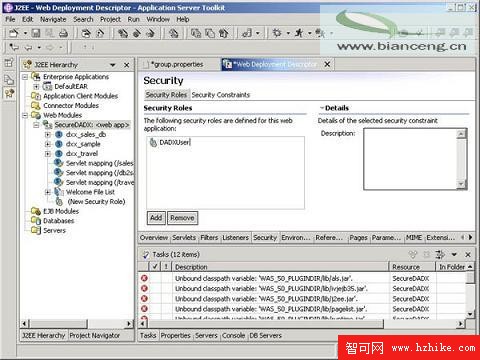Click the filter icon in Tasks toolbar
This screenshot has height=360, width=480.
pyautogui.click(x=440, y=255)
